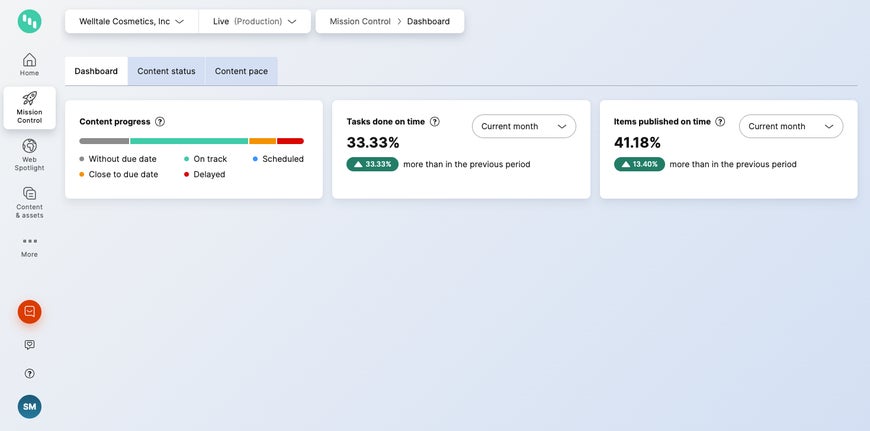Click the green On track progress segment
Screen dimensions: 870x431
pyautogui.click(x=189, y=141)
